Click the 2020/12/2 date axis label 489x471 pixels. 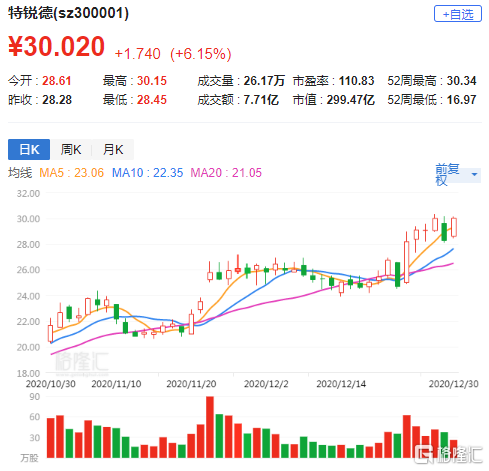(266, 384)
